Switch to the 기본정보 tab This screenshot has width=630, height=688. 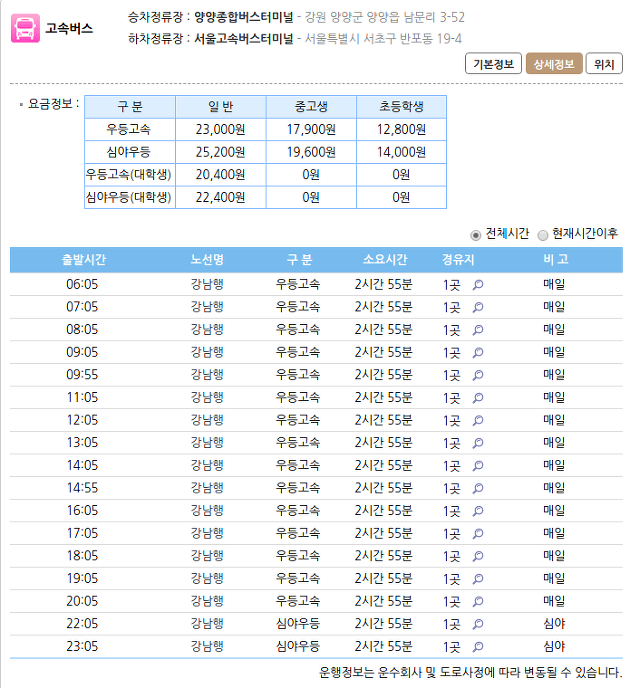[493, 64]
